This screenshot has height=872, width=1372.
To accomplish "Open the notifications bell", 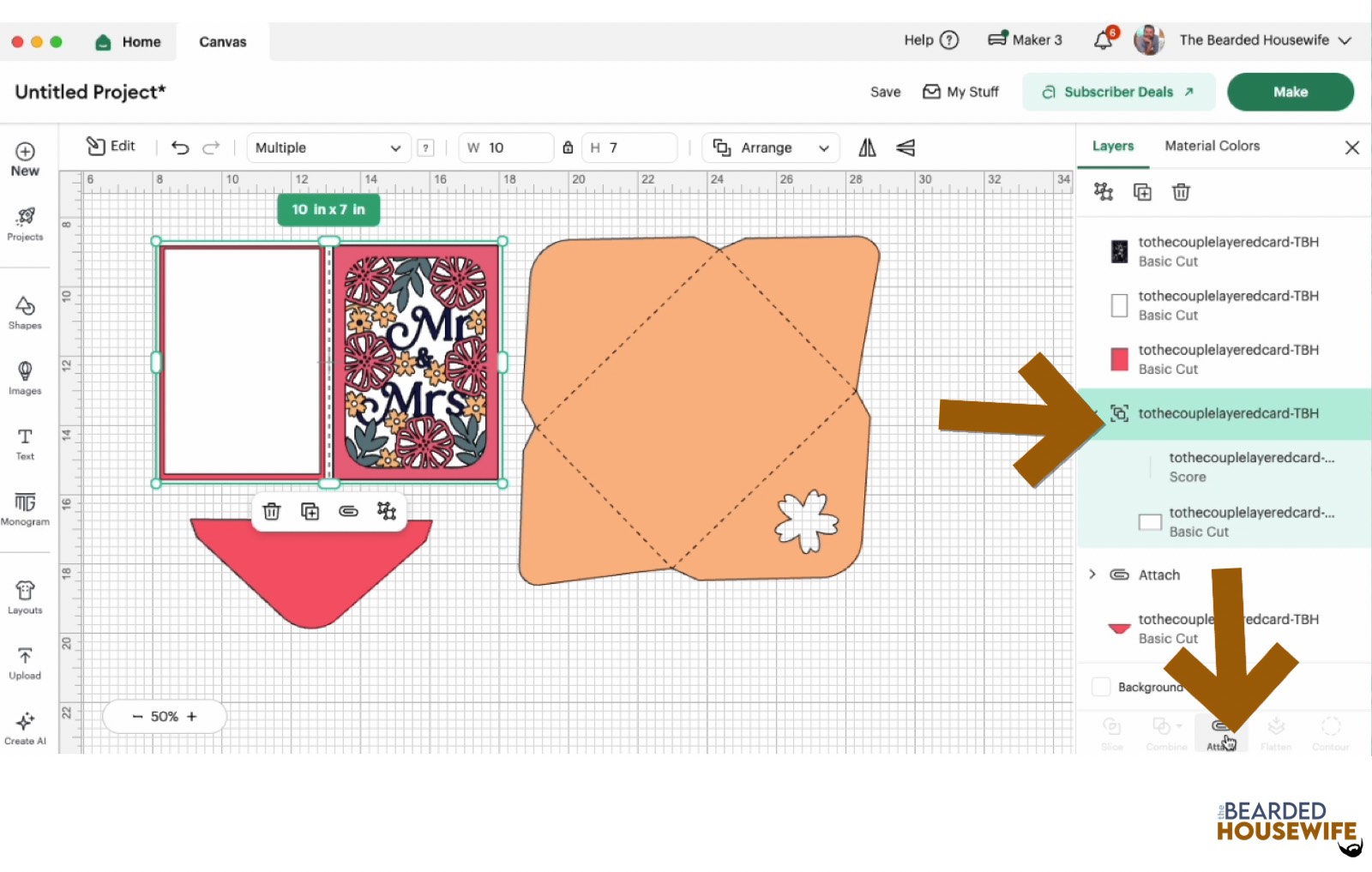I will click(1104, 40).
